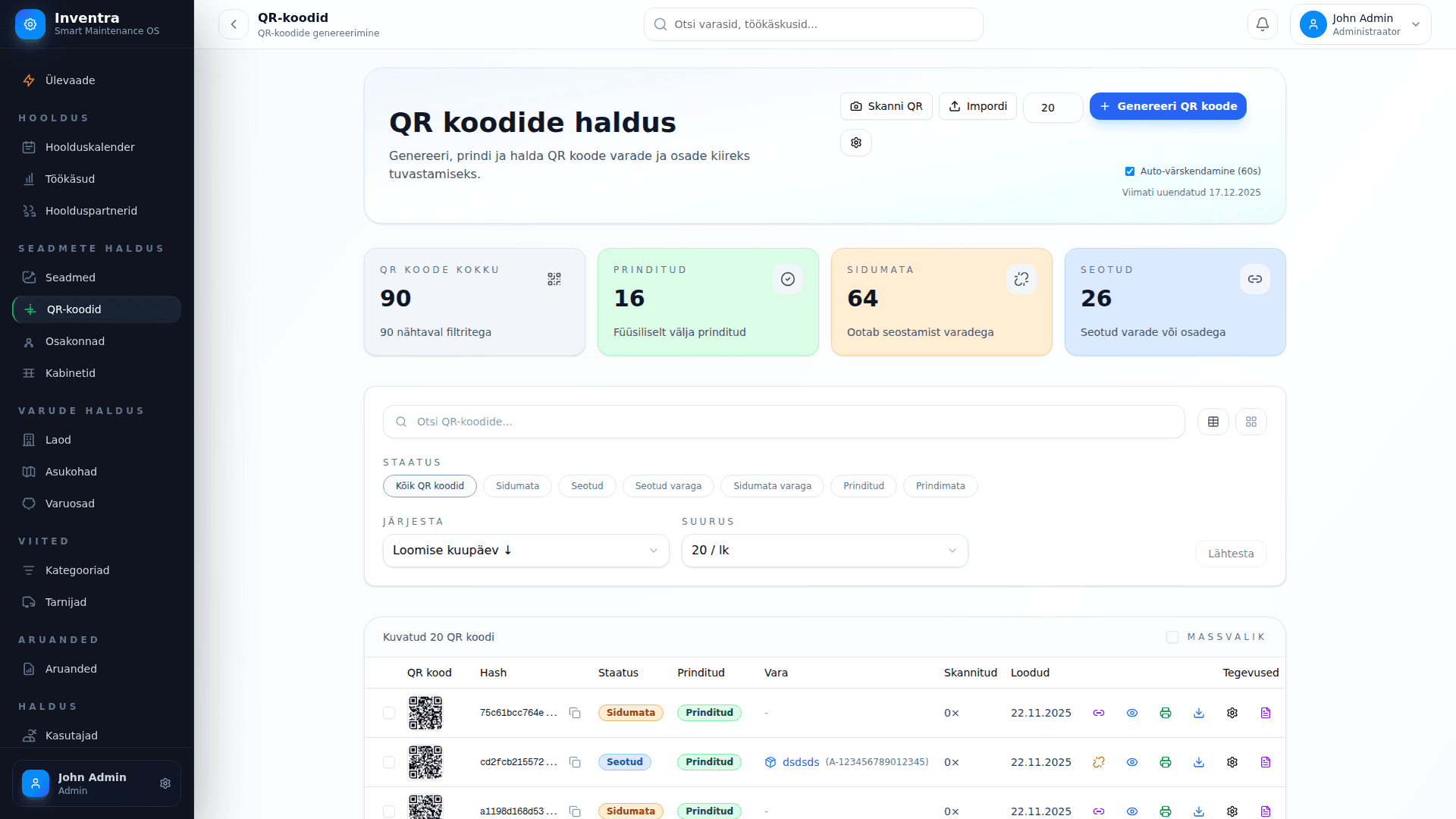Open the settings gear below Skanni QR

pyautogui.click(x=855, y=143)
